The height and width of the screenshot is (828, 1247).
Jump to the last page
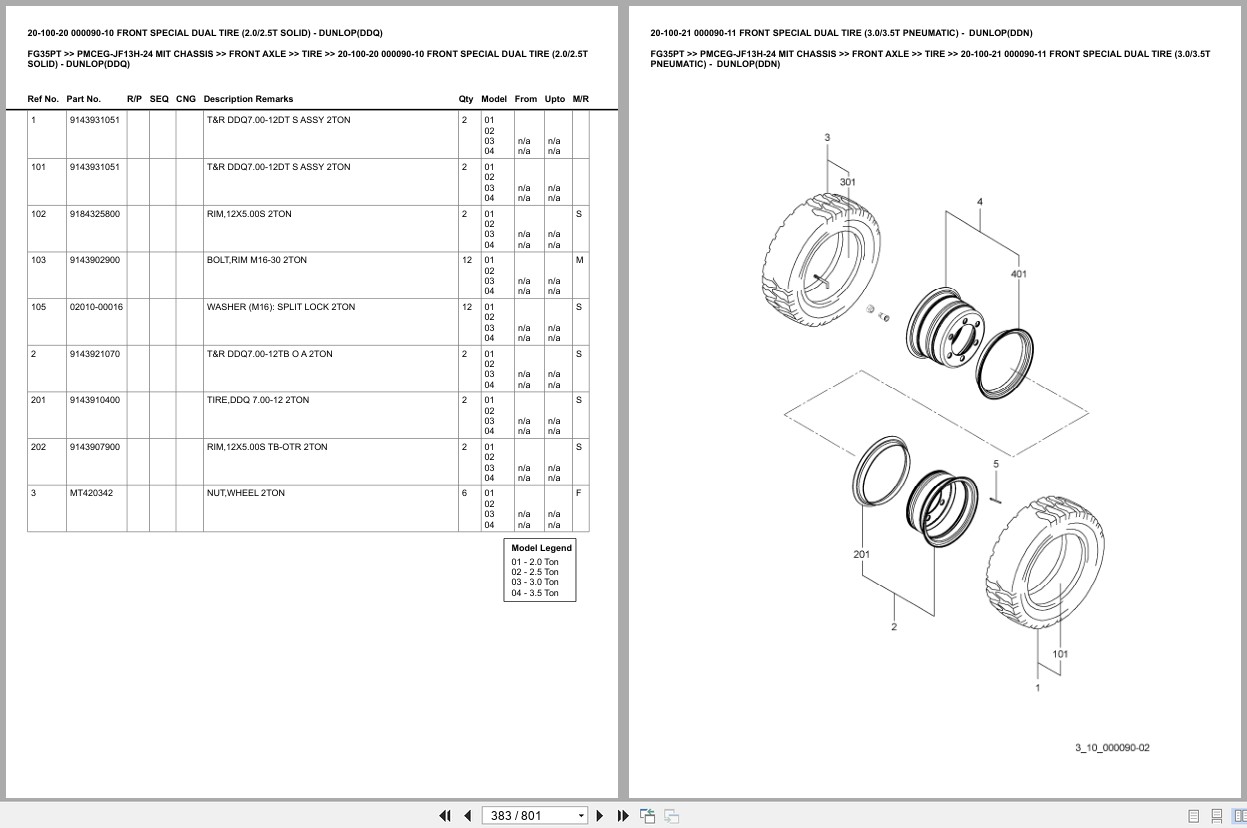(x=623, y=815)
